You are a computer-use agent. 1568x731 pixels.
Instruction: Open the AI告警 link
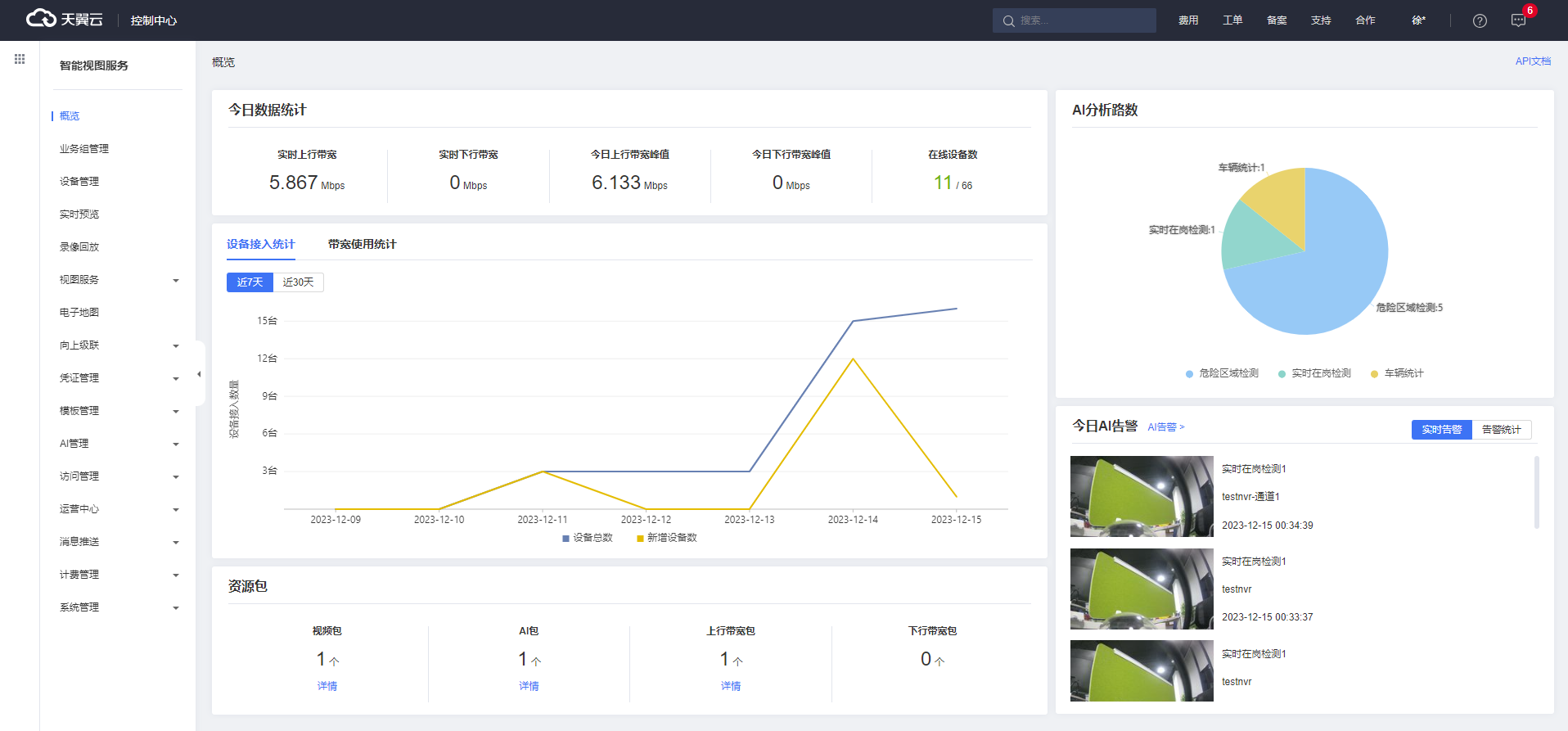pos(1165,427)
